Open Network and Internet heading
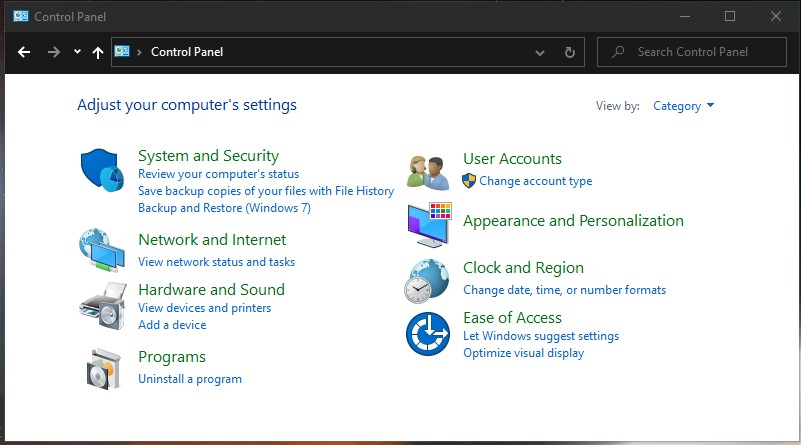This screenshot has height=445, width=801. pyautogui.click(x=212, y=240)
